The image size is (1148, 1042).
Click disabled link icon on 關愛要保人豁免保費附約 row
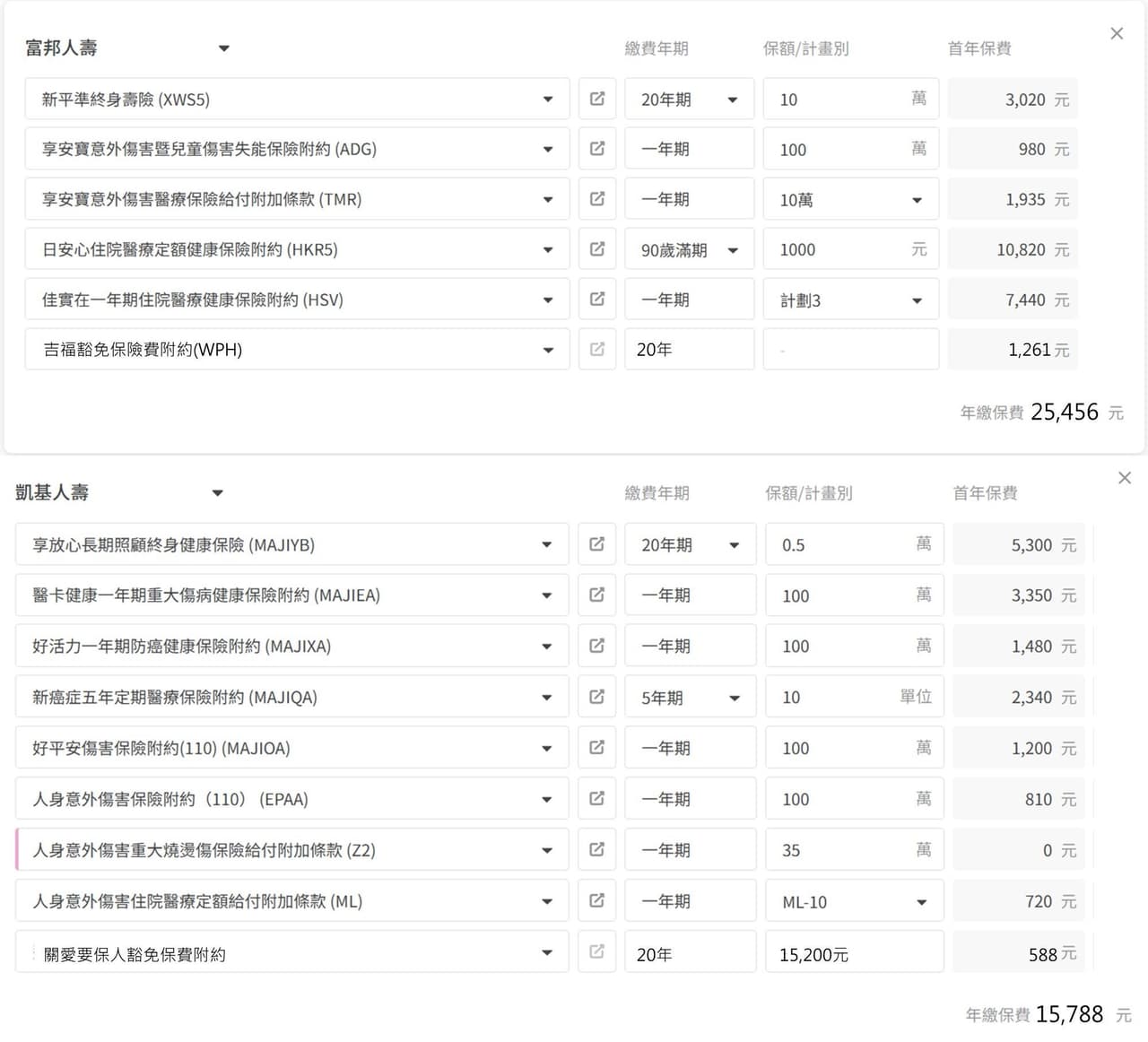point(596,952)
